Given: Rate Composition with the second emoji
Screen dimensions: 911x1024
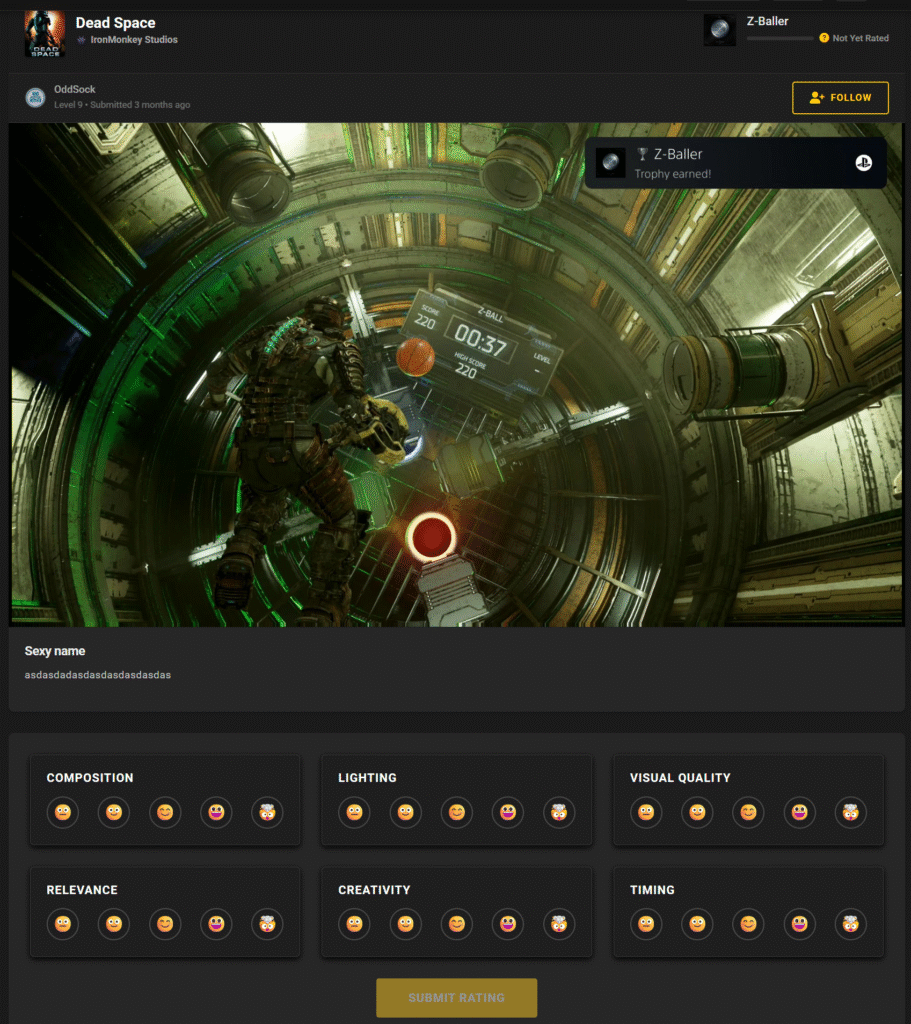Looking at the screenshot, I should click(114, 812).
